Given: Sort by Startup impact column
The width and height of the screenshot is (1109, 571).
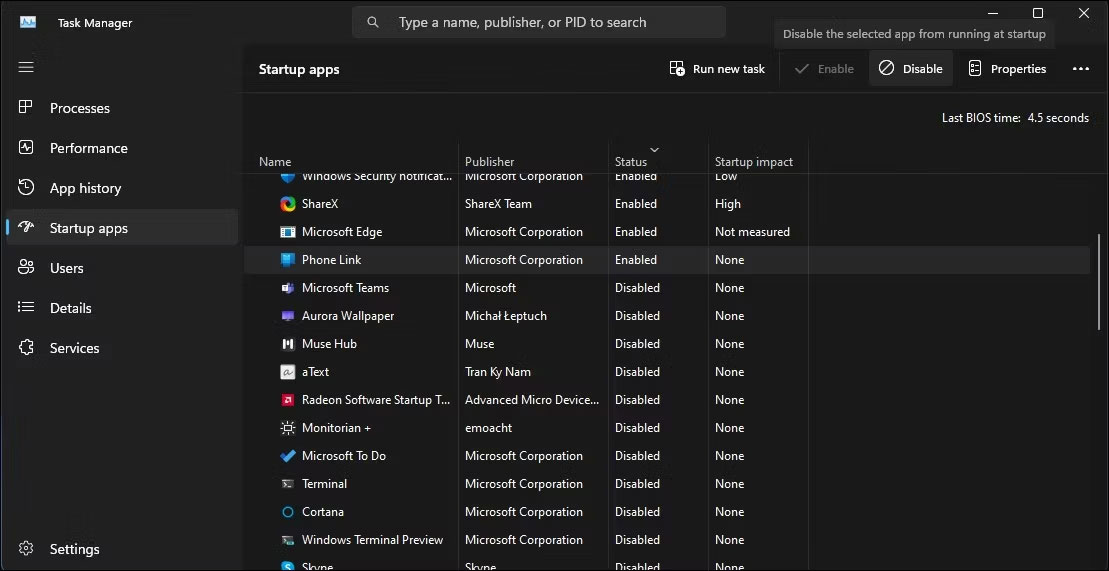Looking at the screenshot, I should [x=753, y=161].
